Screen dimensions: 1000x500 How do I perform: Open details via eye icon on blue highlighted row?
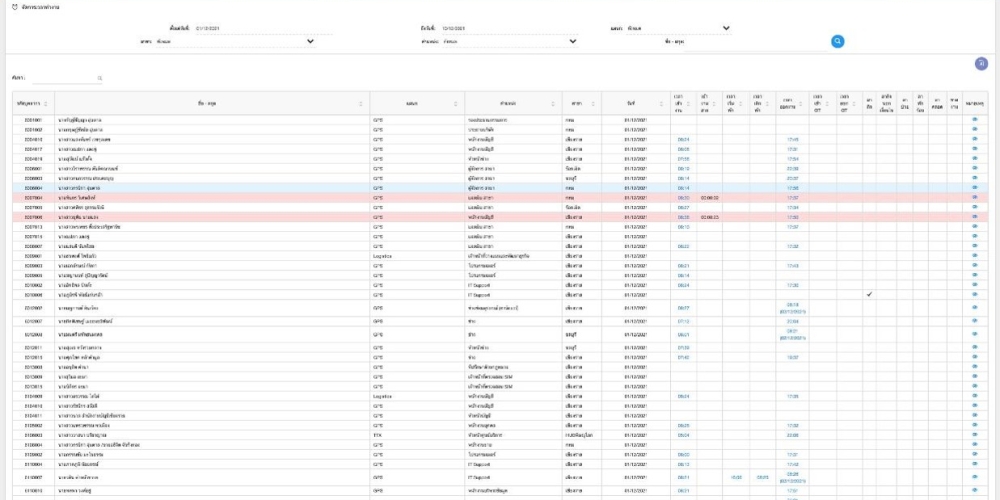[x=975, y=187]
